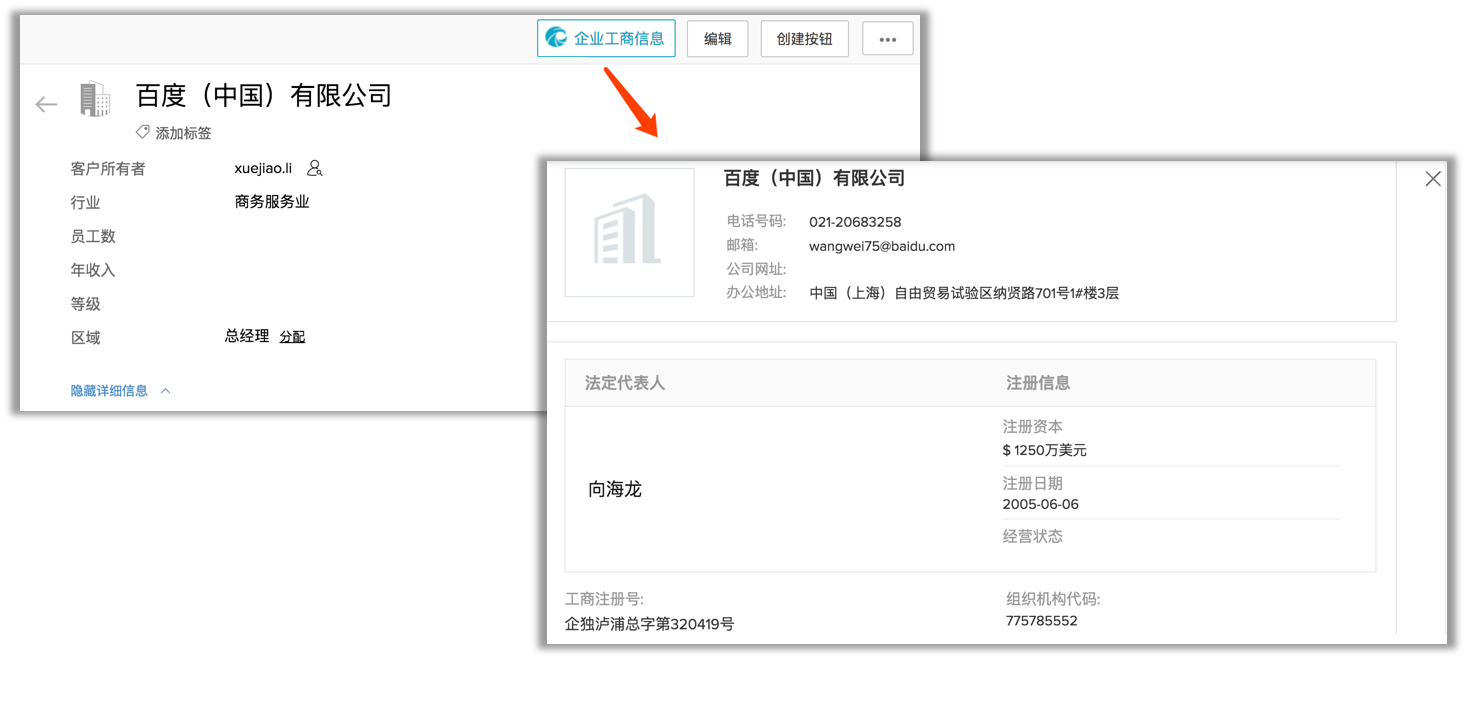The height and width of the screenshot is (726, 1477).
Task: Open the more options ellipsis menu
Action: [x=888, y=39]
